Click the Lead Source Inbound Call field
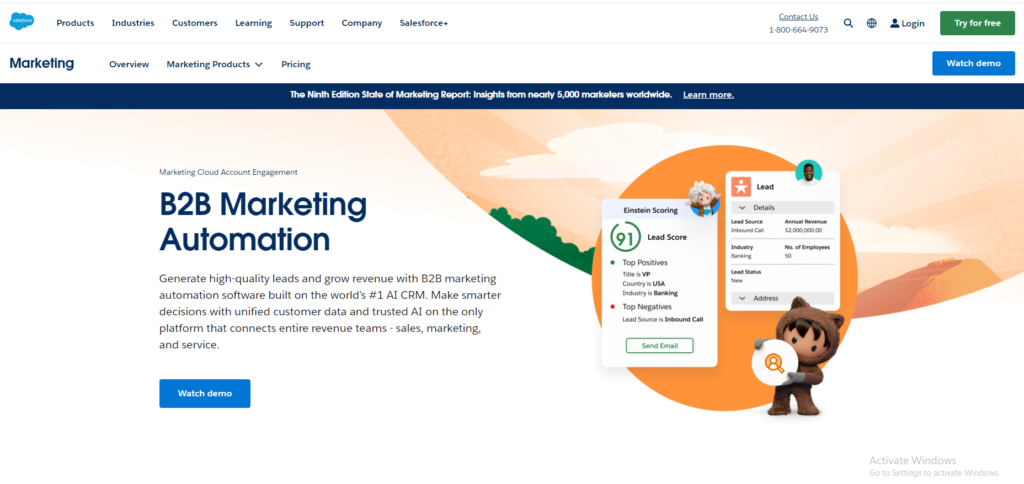Viewport: 1024px width, 484px height. click(747, 226)
